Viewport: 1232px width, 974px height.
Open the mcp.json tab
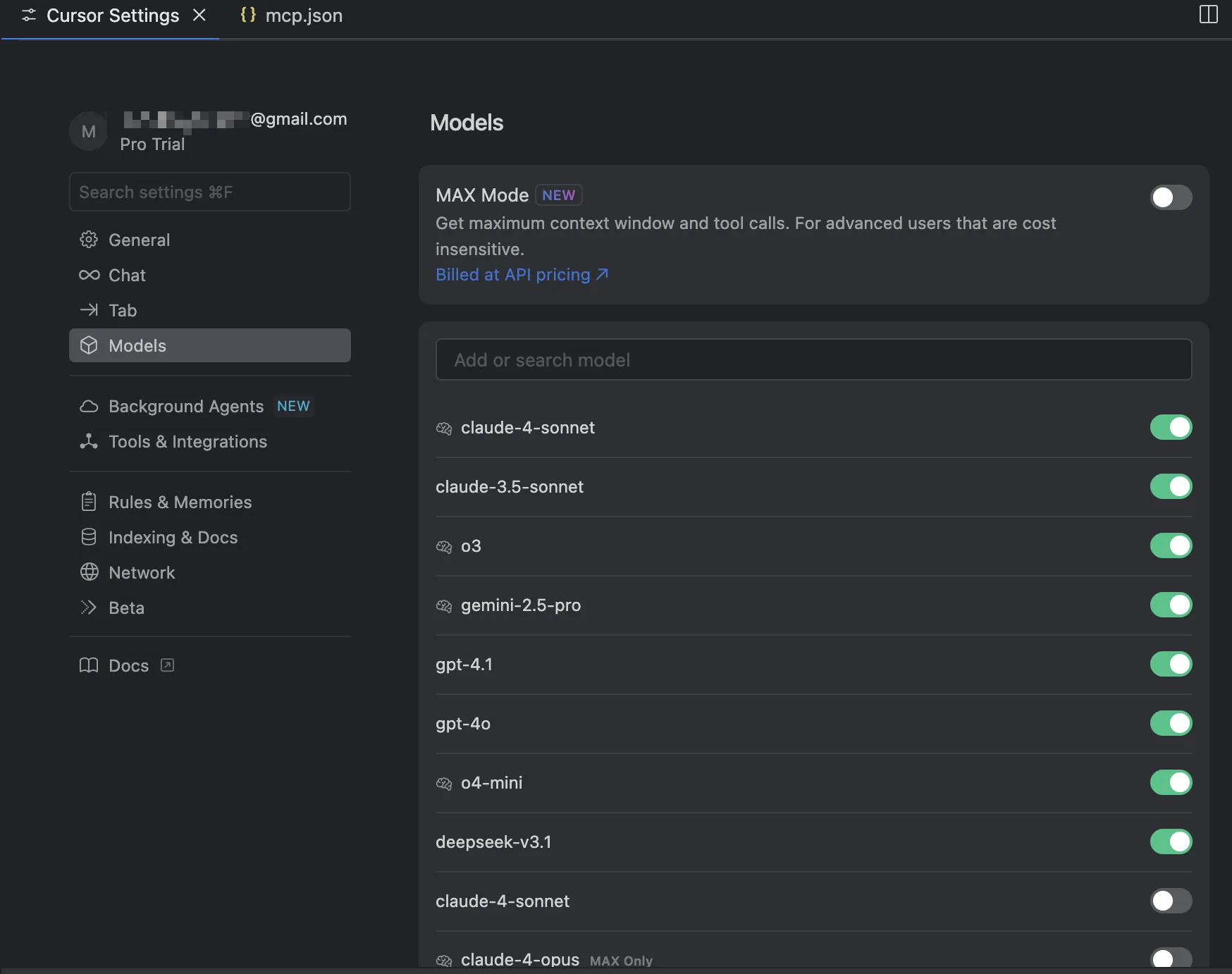coord(291,16)
